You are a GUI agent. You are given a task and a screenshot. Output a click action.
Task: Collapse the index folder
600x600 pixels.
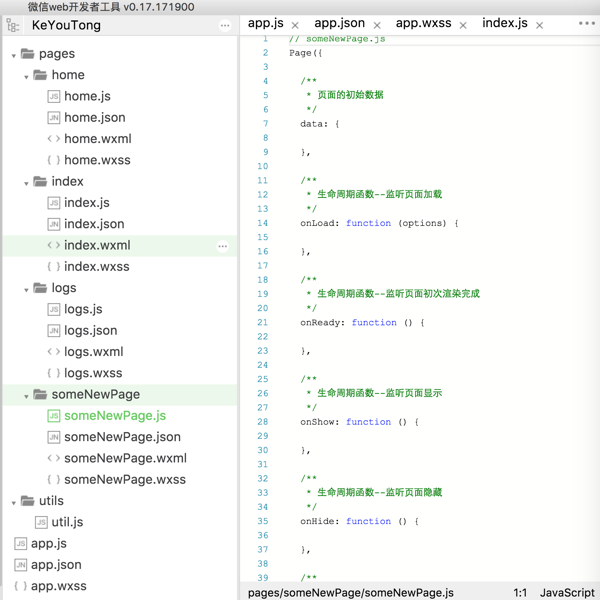26,184
